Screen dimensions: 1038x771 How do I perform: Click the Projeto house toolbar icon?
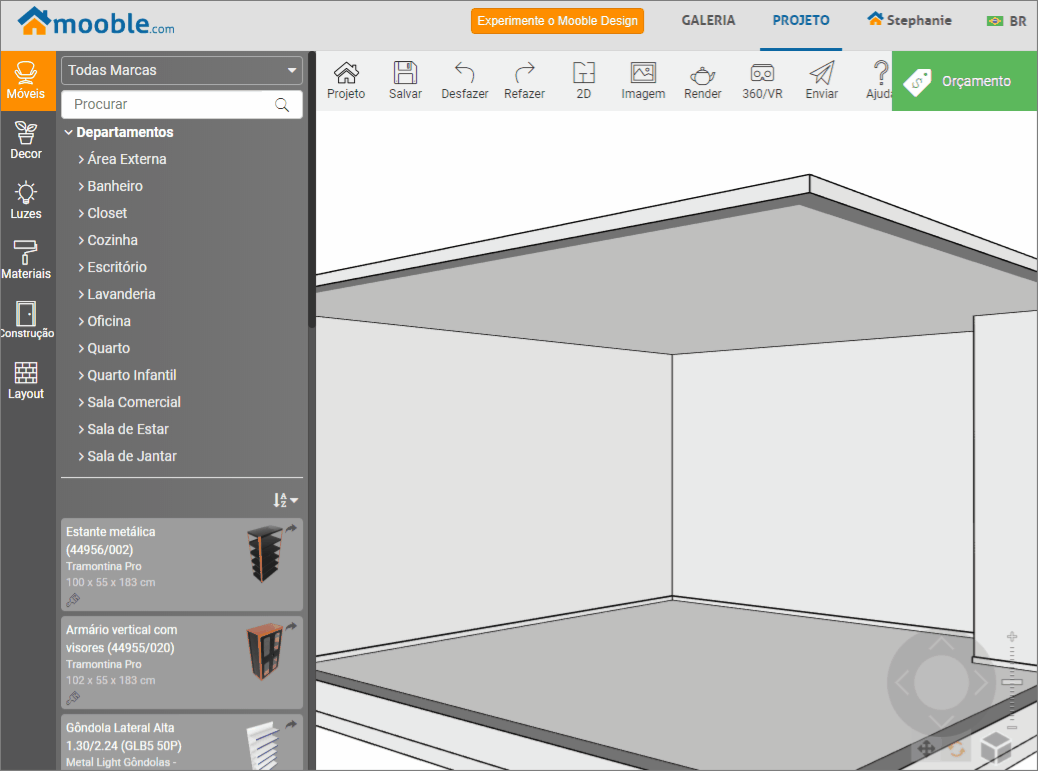(x=346, y=81)
